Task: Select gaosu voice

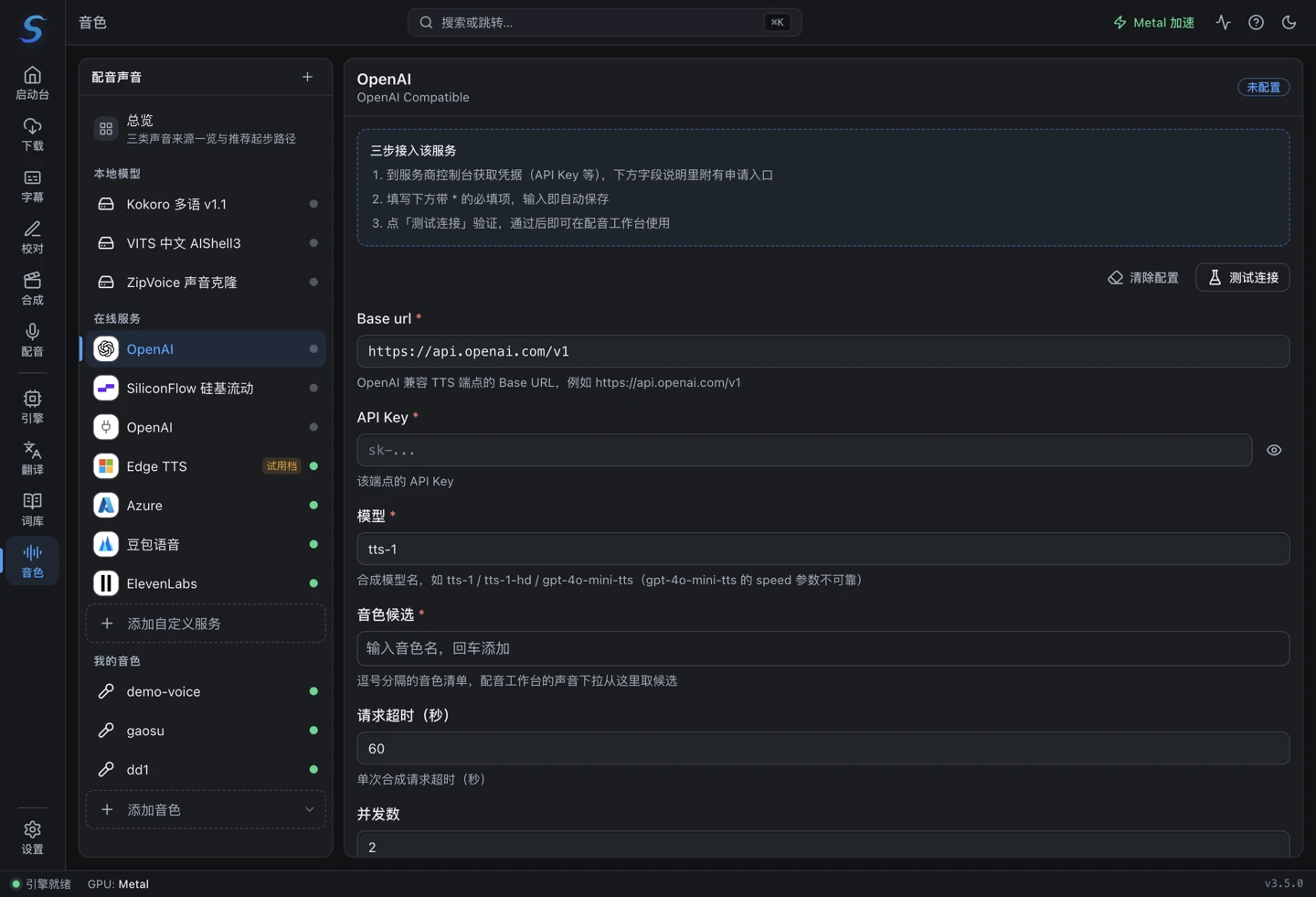Action: [x=207, y=731]
